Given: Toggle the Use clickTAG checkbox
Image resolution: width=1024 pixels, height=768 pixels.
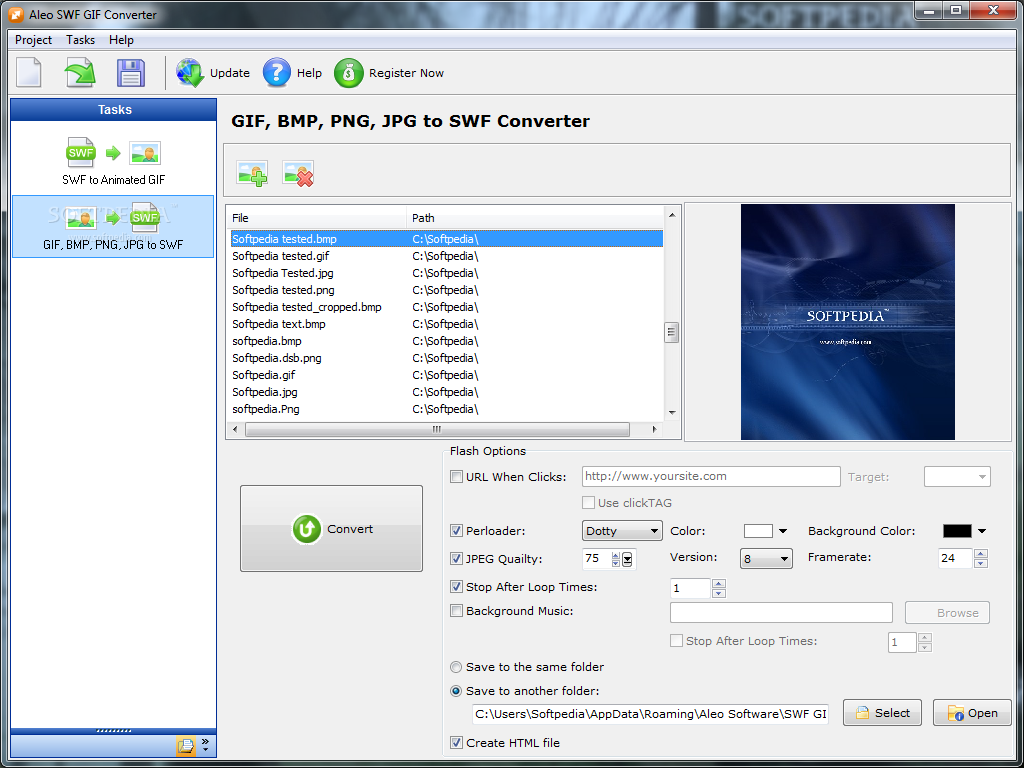Looking at the screenshot, I should (x=588, y=503).
